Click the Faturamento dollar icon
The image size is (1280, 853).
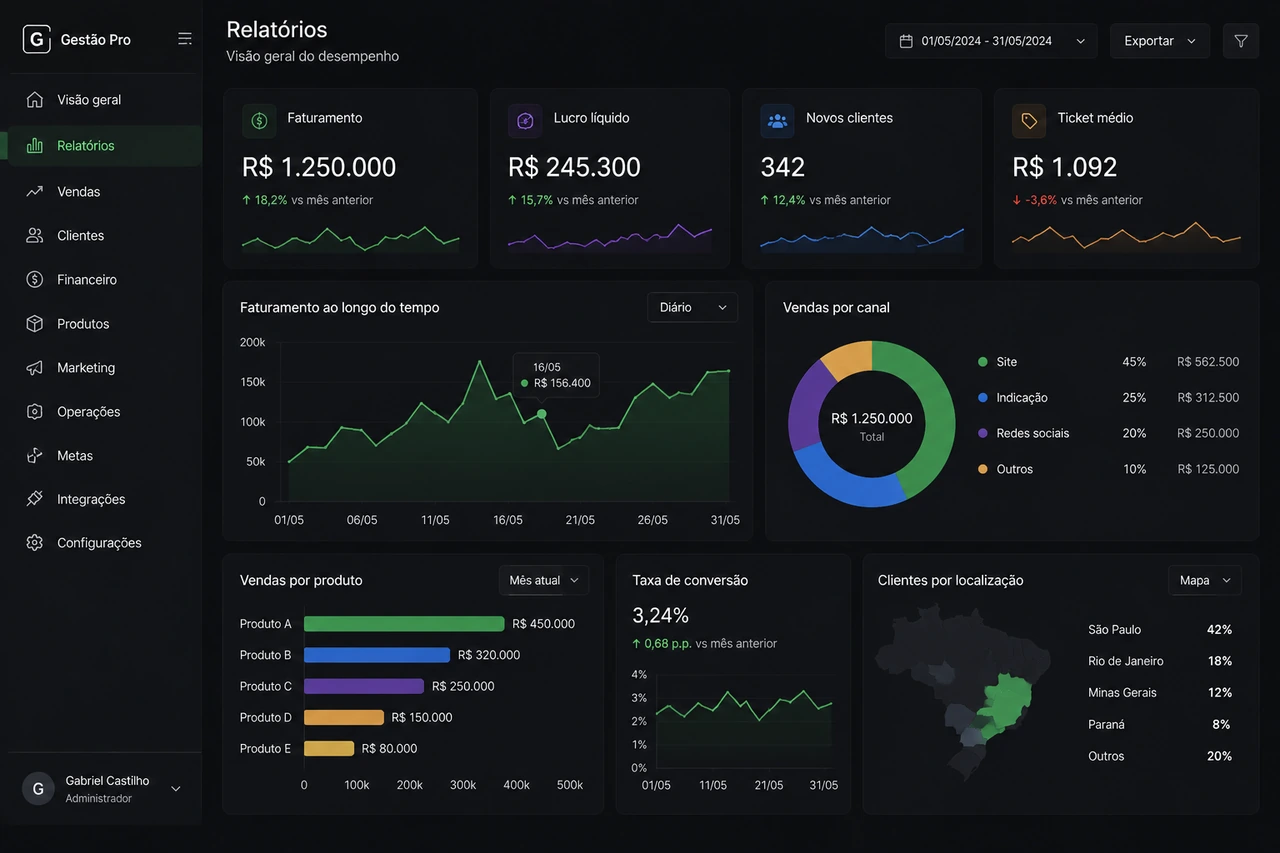coord(259,121)
